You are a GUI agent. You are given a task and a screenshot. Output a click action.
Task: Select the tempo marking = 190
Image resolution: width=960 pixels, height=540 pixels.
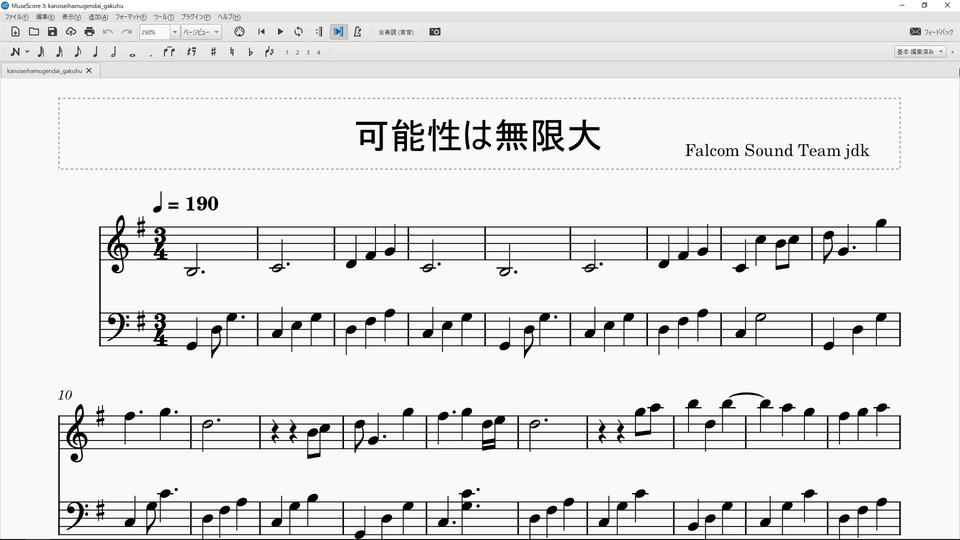[186, 203]
